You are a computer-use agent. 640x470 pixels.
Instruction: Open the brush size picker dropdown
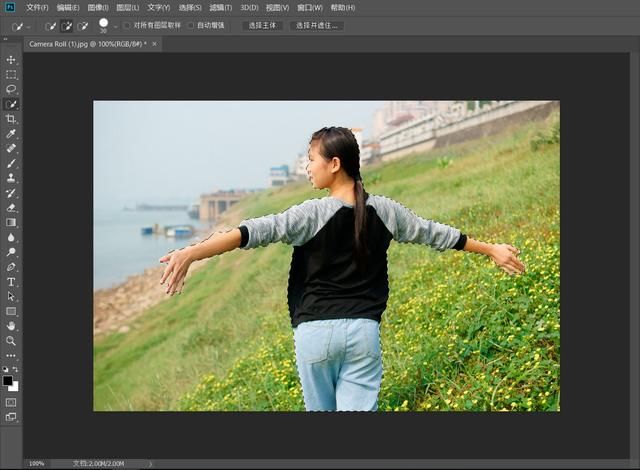coord(116,27)
